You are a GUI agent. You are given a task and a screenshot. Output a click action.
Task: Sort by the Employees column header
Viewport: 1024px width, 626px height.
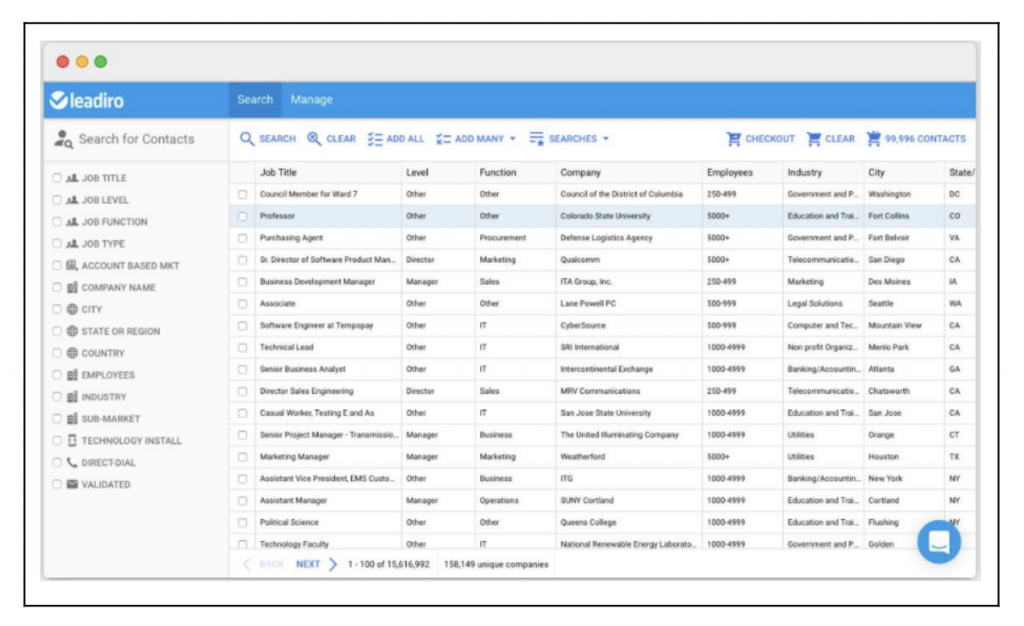click(729, 172)
